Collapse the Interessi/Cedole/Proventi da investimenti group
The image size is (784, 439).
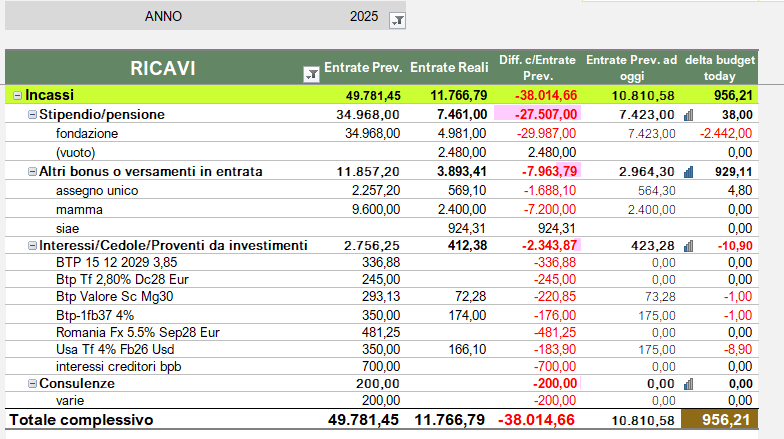tap(32, 245)
